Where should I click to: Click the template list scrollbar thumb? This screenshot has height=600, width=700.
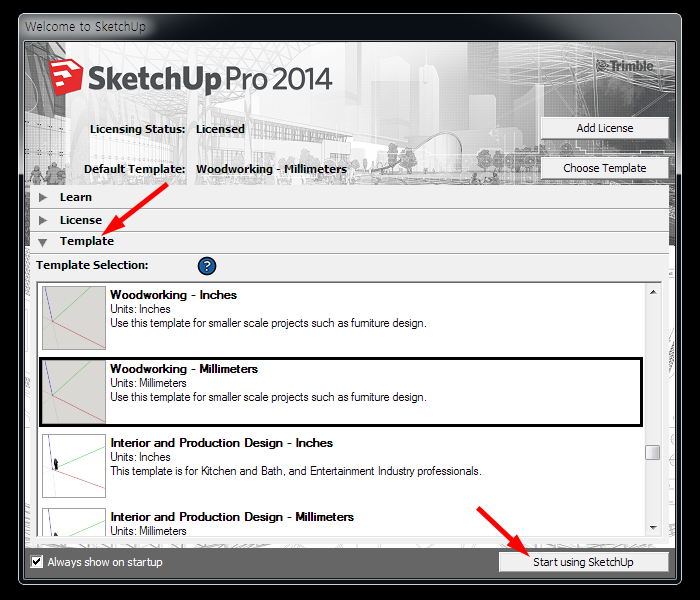click(x=653, y=452)
